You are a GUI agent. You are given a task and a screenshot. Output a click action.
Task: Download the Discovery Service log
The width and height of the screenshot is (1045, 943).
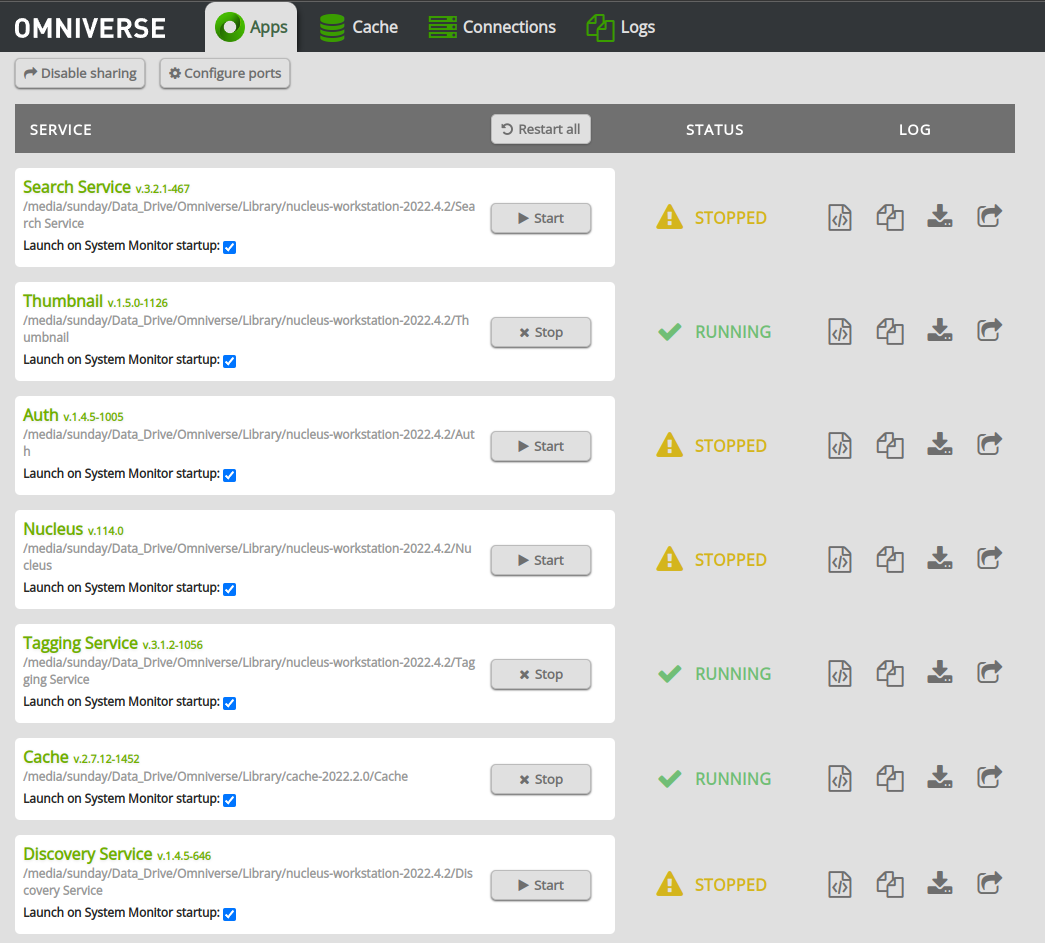[x=939, y=883]
